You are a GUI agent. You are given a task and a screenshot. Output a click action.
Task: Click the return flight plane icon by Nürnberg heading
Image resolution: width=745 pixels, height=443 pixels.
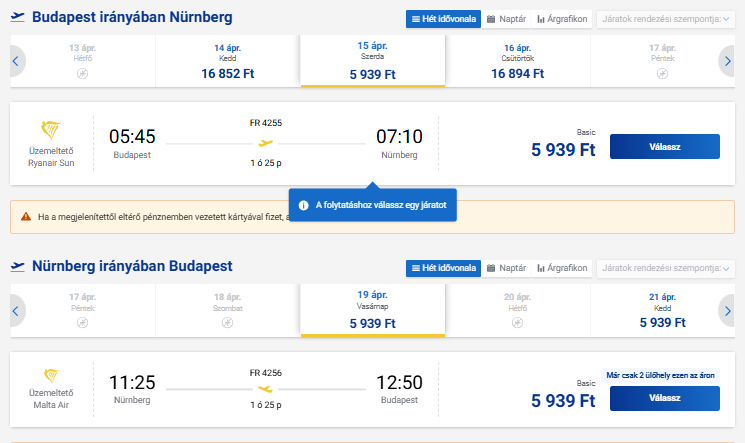[17, 267]
